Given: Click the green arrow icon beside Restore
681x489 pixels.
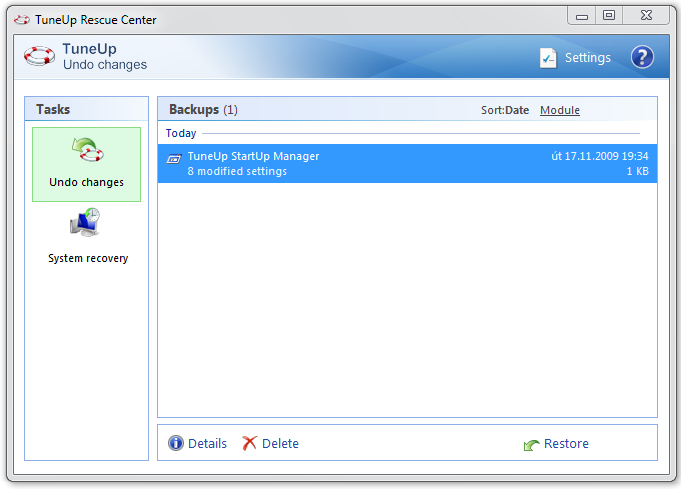Looking at the screenshot, I should pos(532,445).
